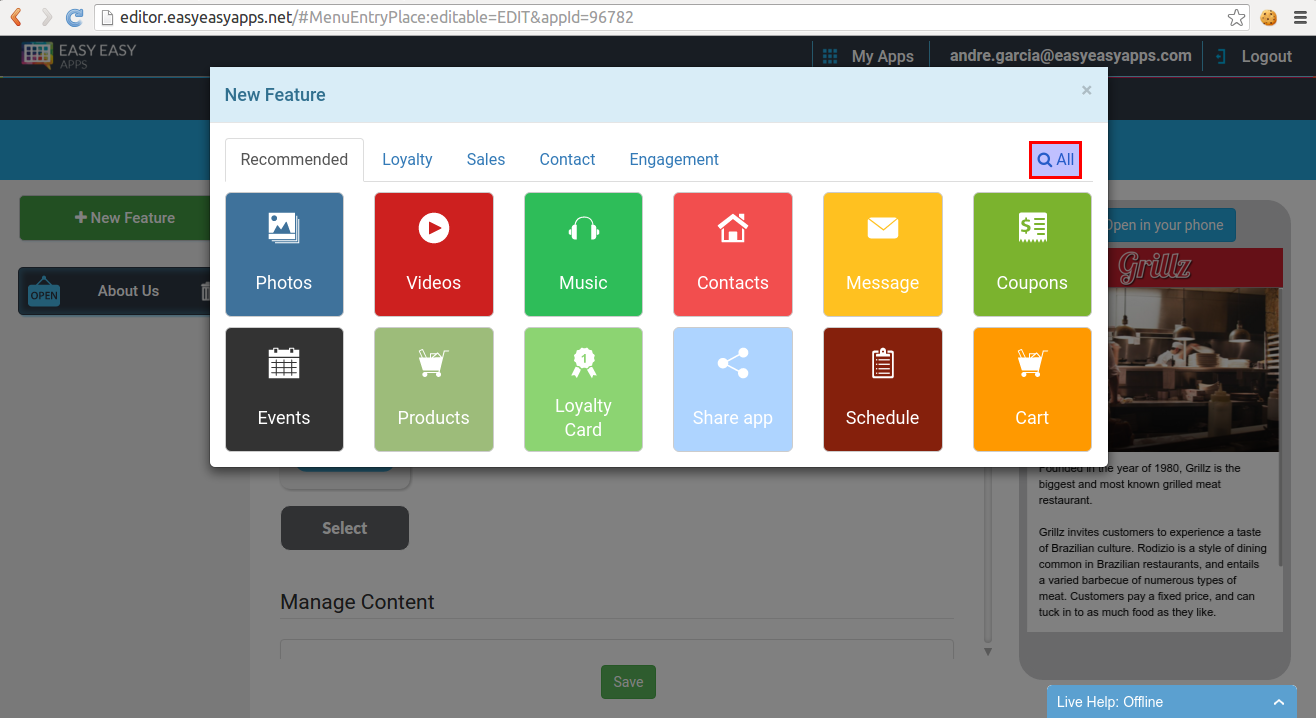Click the browser address bar
Viewport: 1316px width, 718px height.
(x=400, y=17)
